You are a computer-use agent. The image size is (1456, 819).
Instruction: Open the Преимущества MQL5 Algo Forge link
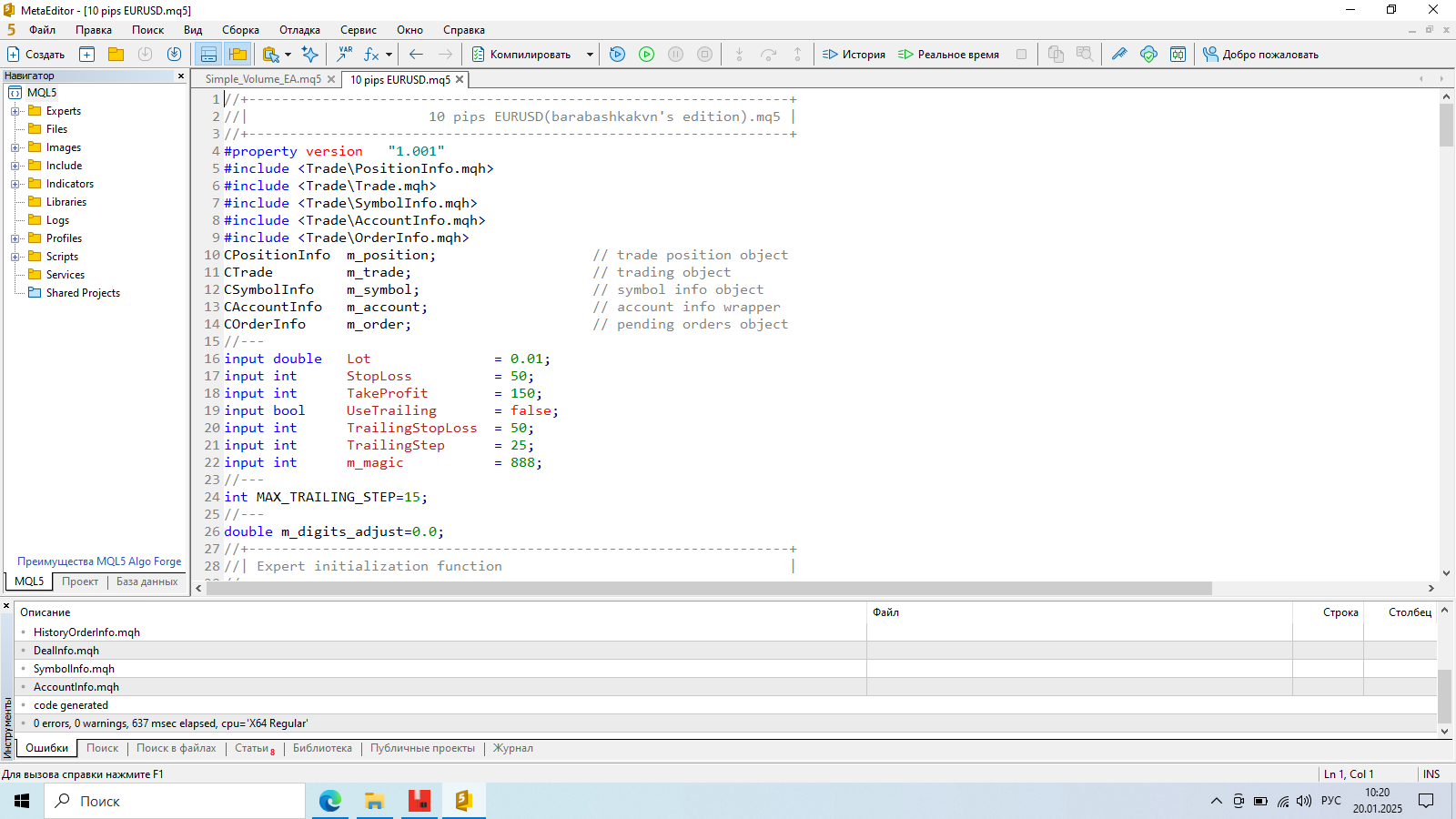point(99,561)
